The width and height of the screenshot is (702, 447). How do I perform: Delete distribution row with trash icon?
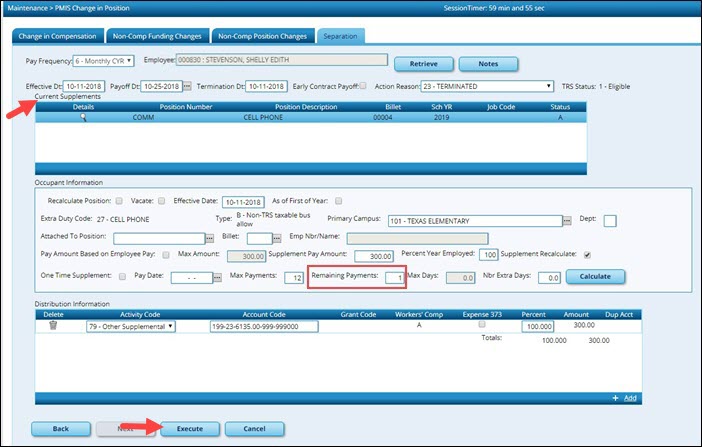point(52,325)
